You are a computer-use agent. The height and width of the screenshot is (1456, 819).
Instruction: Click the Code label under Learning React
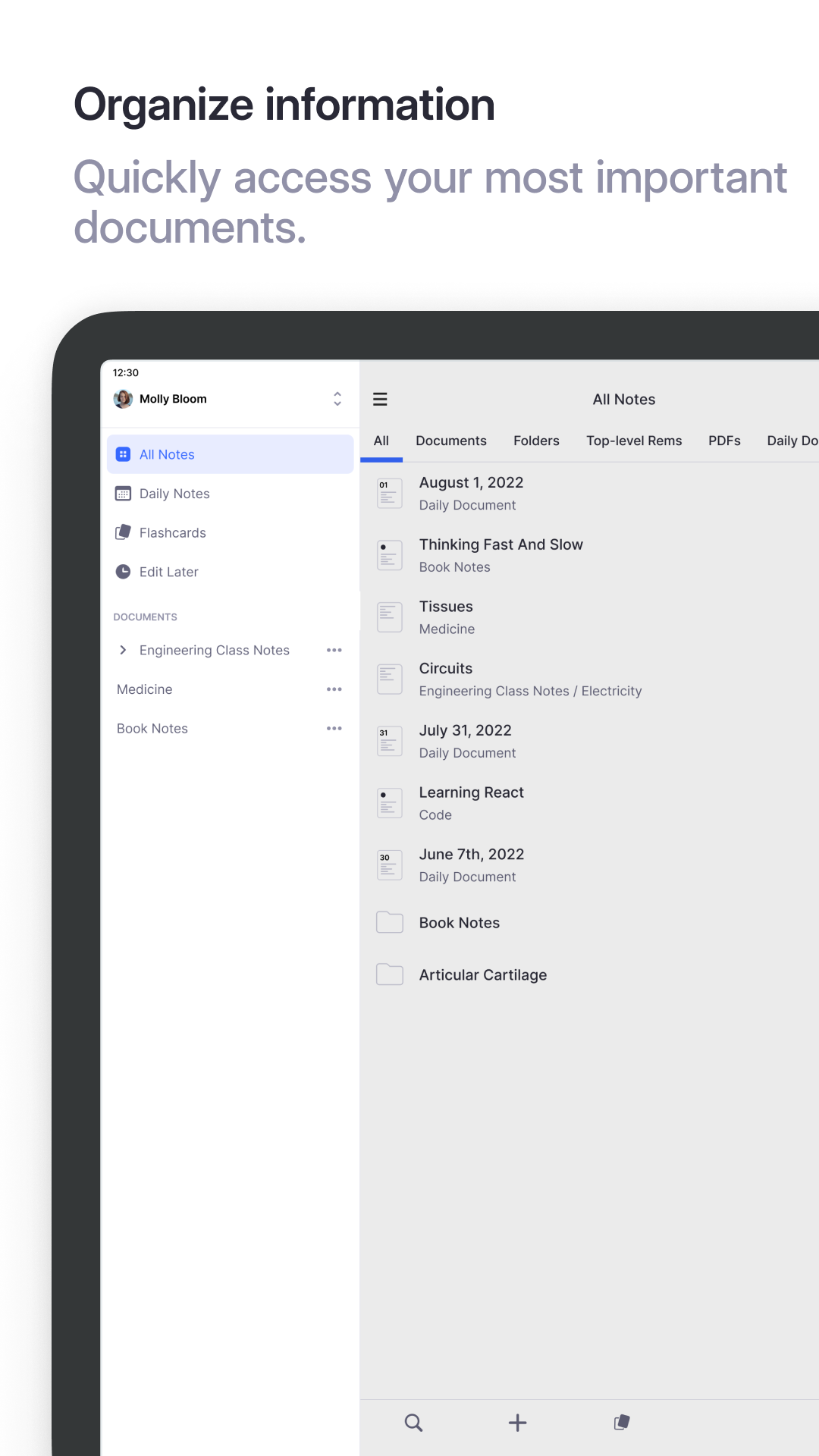435,814
